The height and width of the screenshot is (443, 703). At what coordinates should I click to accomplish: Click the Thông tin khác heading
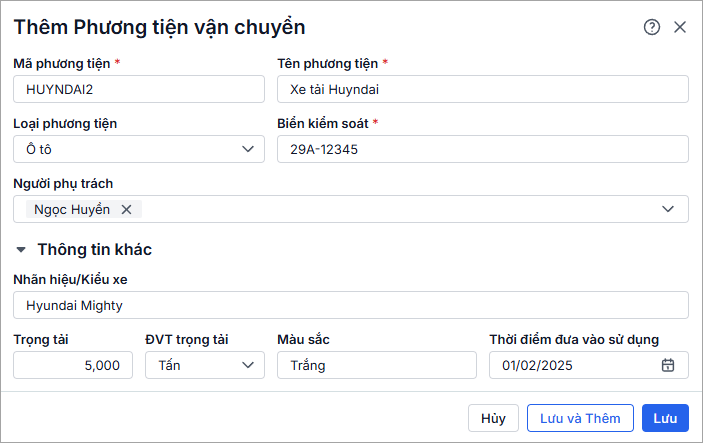(x=94, y=249)
